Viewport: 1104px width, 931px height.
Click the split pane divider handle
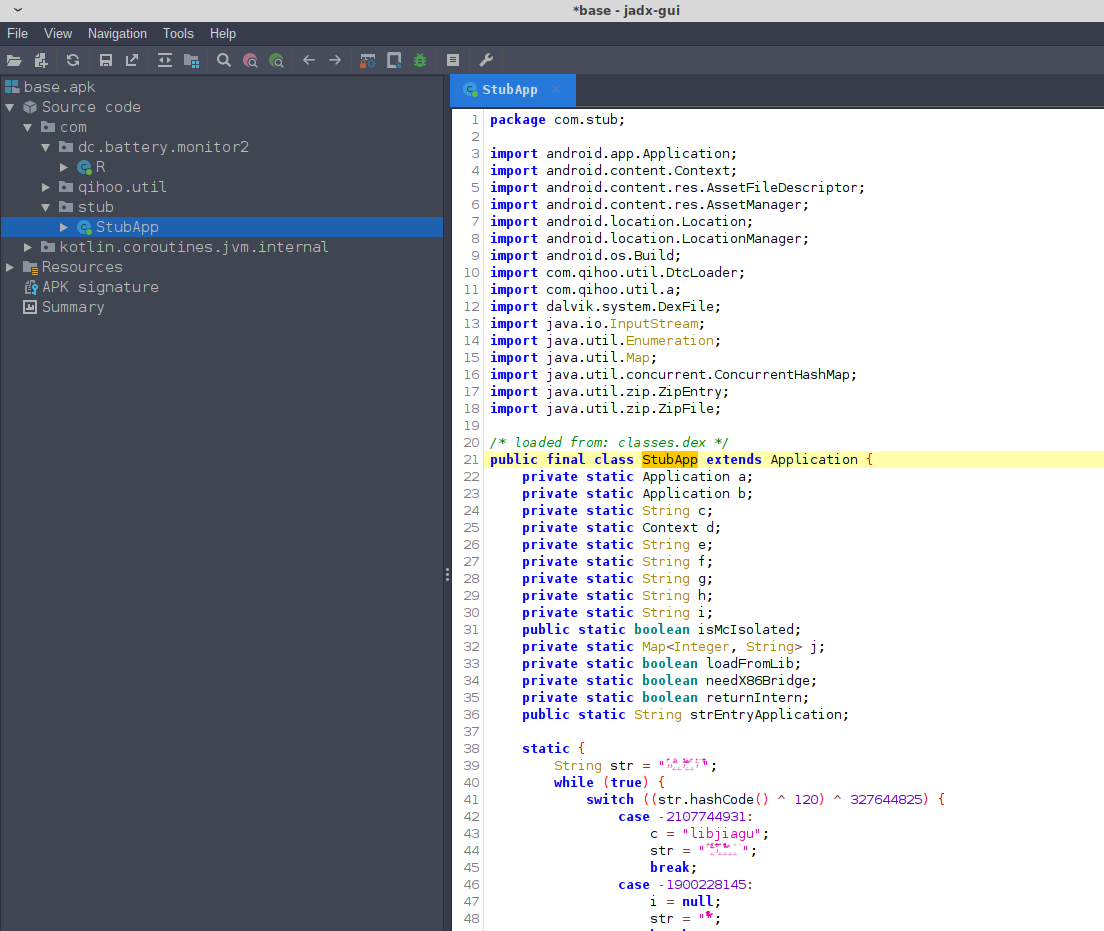pyautogui.click(x=447, y=574)
